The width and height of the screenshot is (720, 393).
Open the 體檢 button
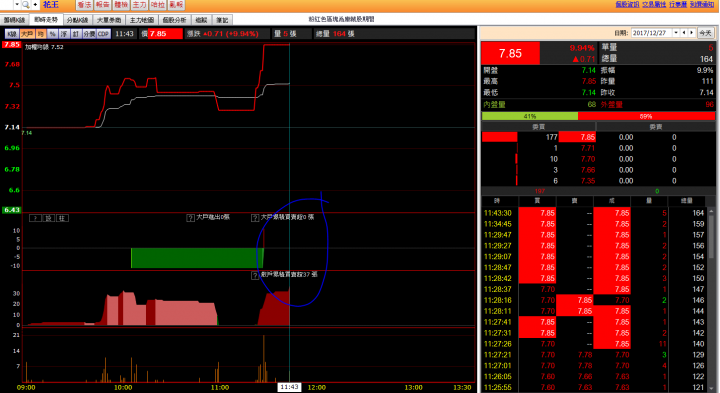[121, 5]
